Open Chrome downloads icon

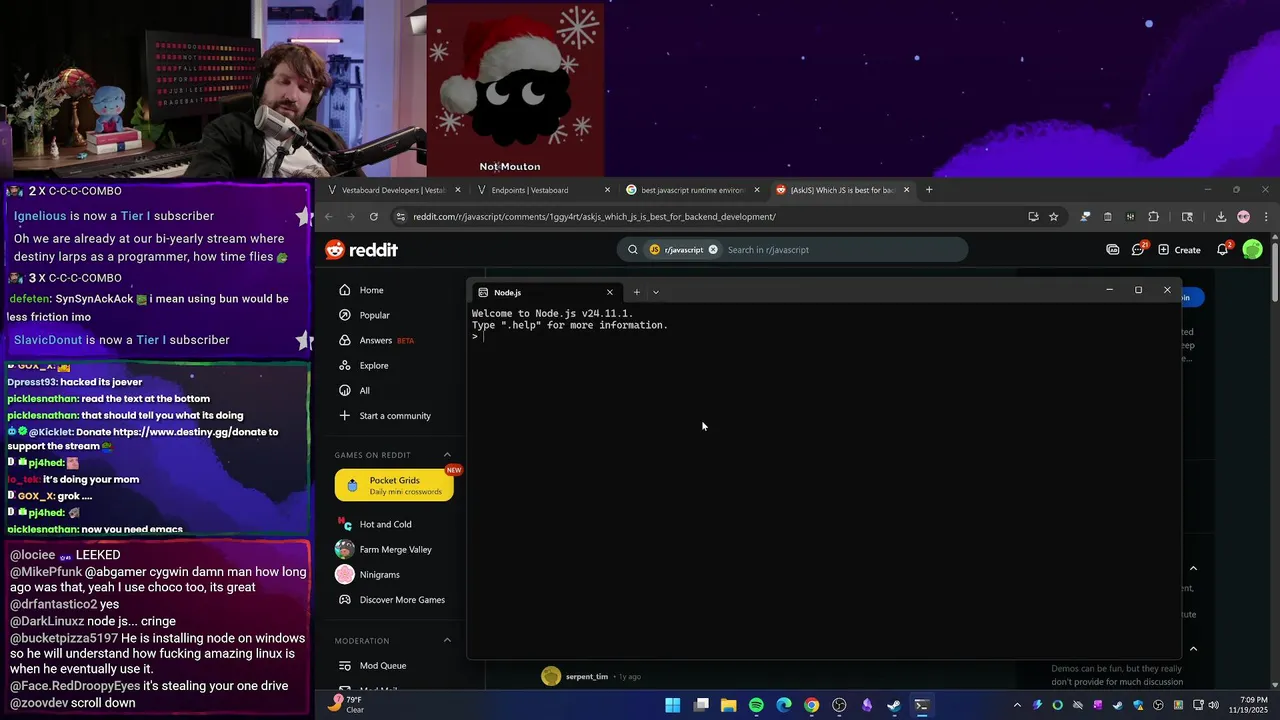coord(1221,216)
